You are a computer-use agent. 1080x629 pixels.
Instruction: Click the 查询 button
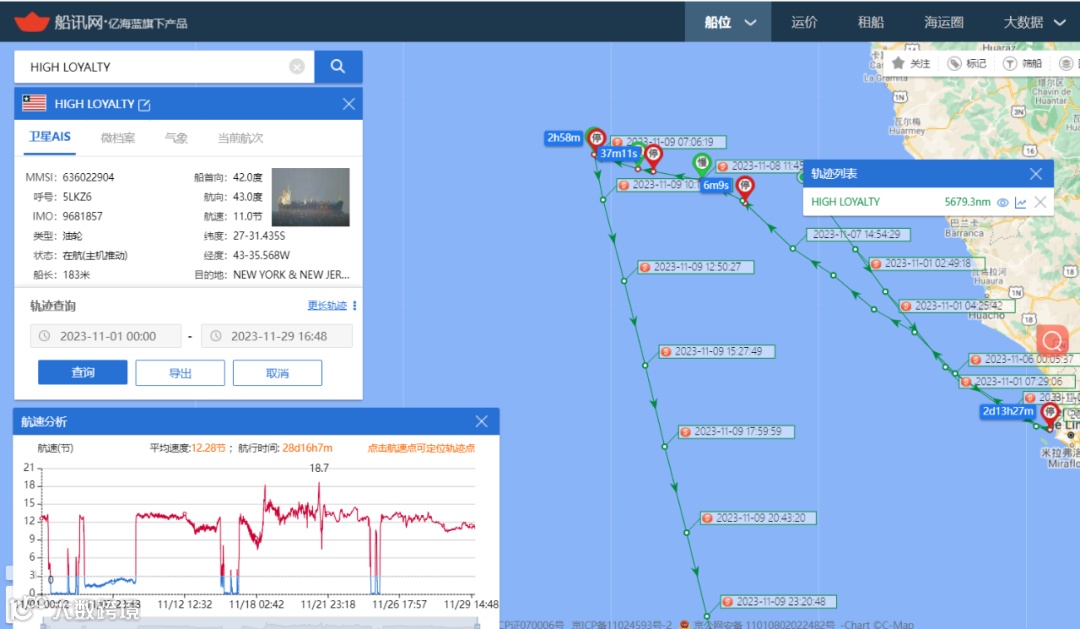pyautogui.click(x=83, y=373)
